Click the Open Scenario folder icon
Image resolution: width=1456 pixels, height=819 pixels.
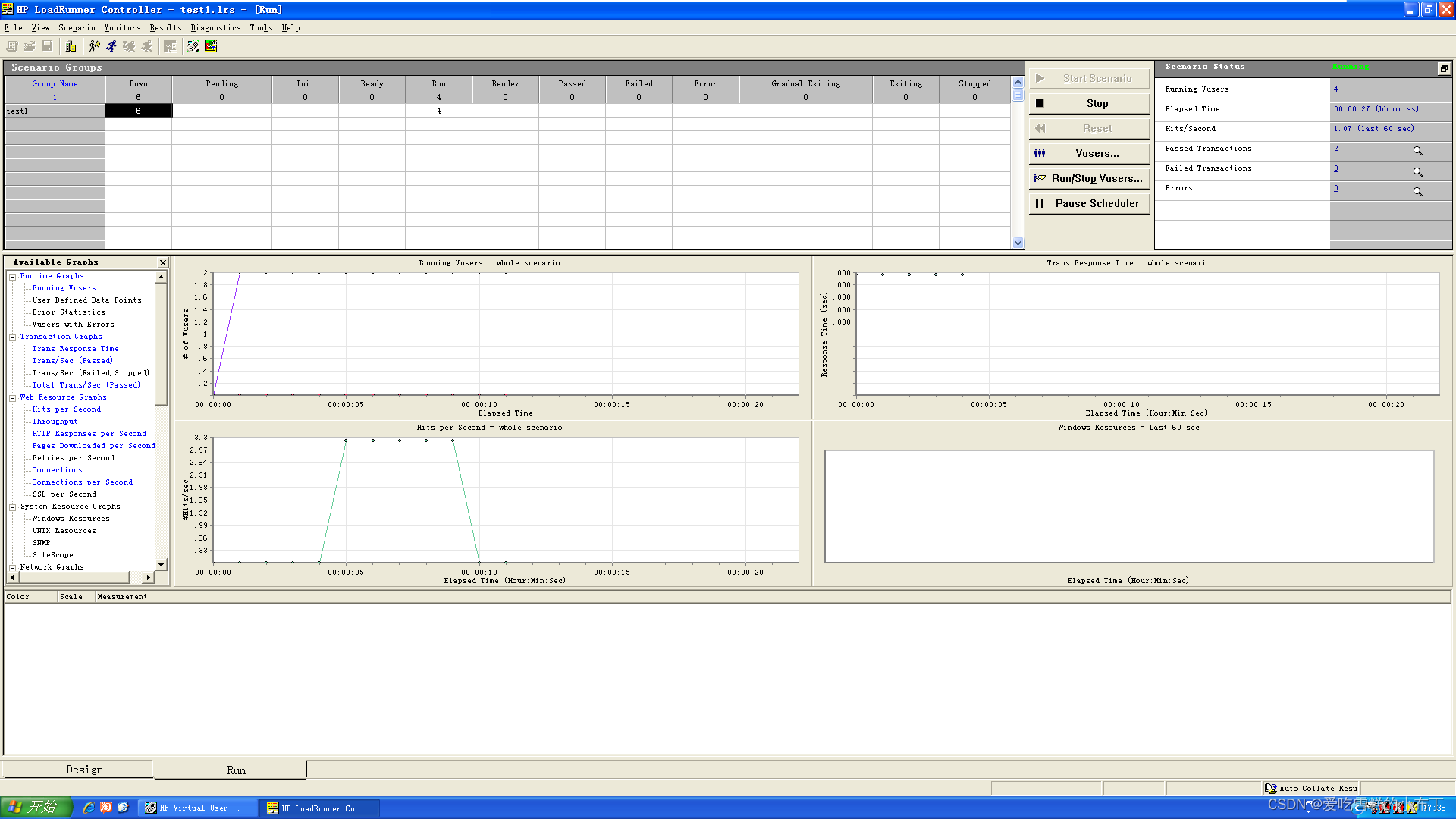click(x=30, y=46)
